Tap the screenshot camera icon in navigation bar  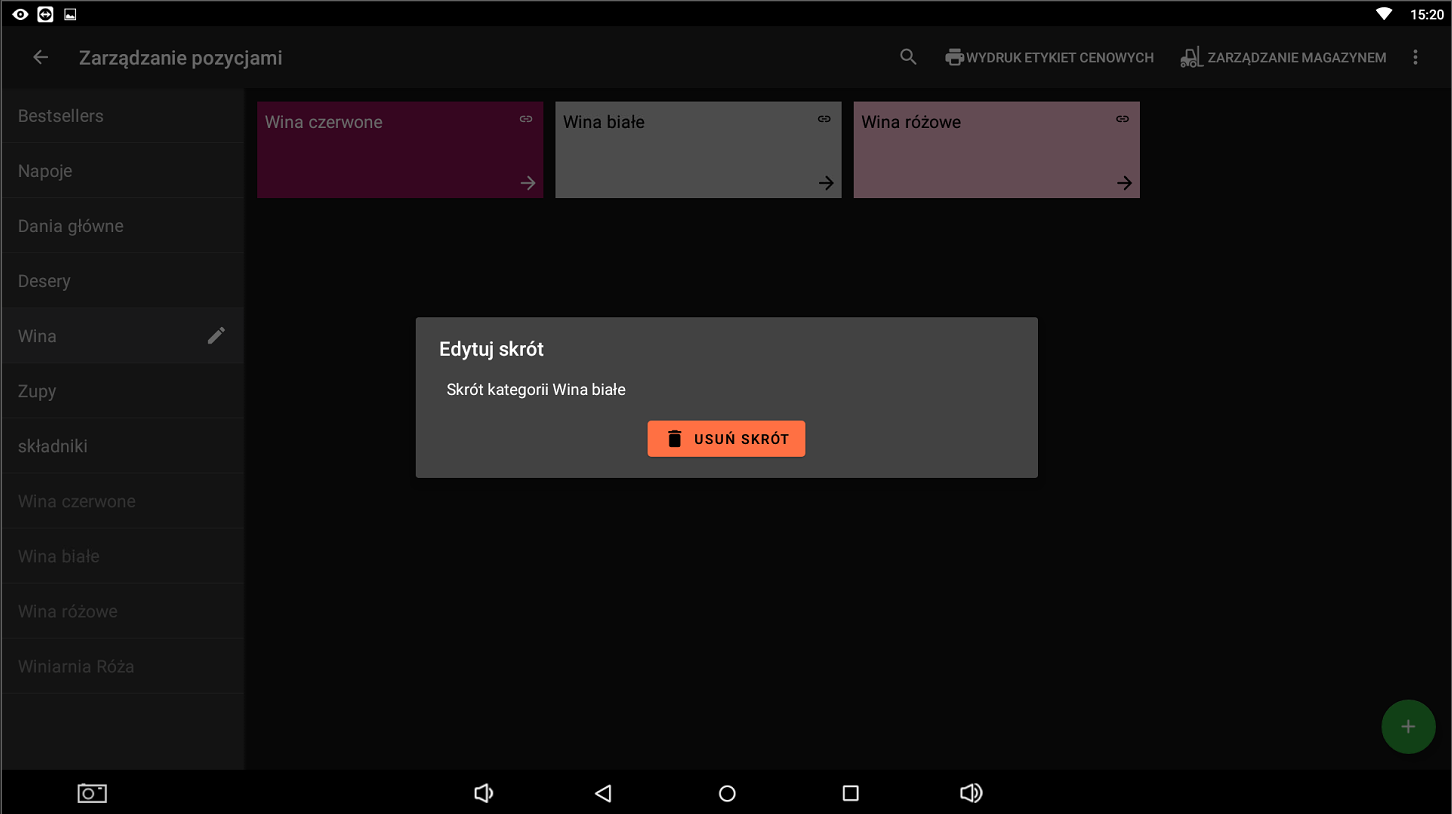click(x=92, y=793)
